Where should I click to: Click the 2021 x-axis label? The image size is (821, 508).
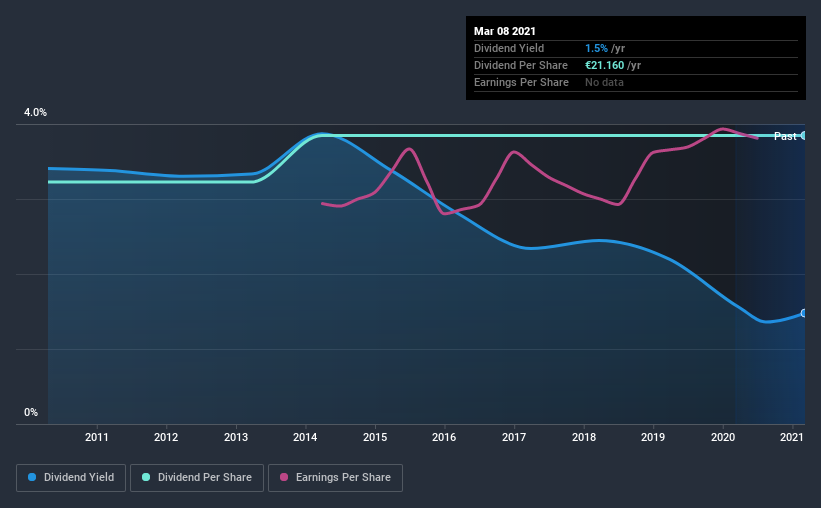(x=791, y=437)
